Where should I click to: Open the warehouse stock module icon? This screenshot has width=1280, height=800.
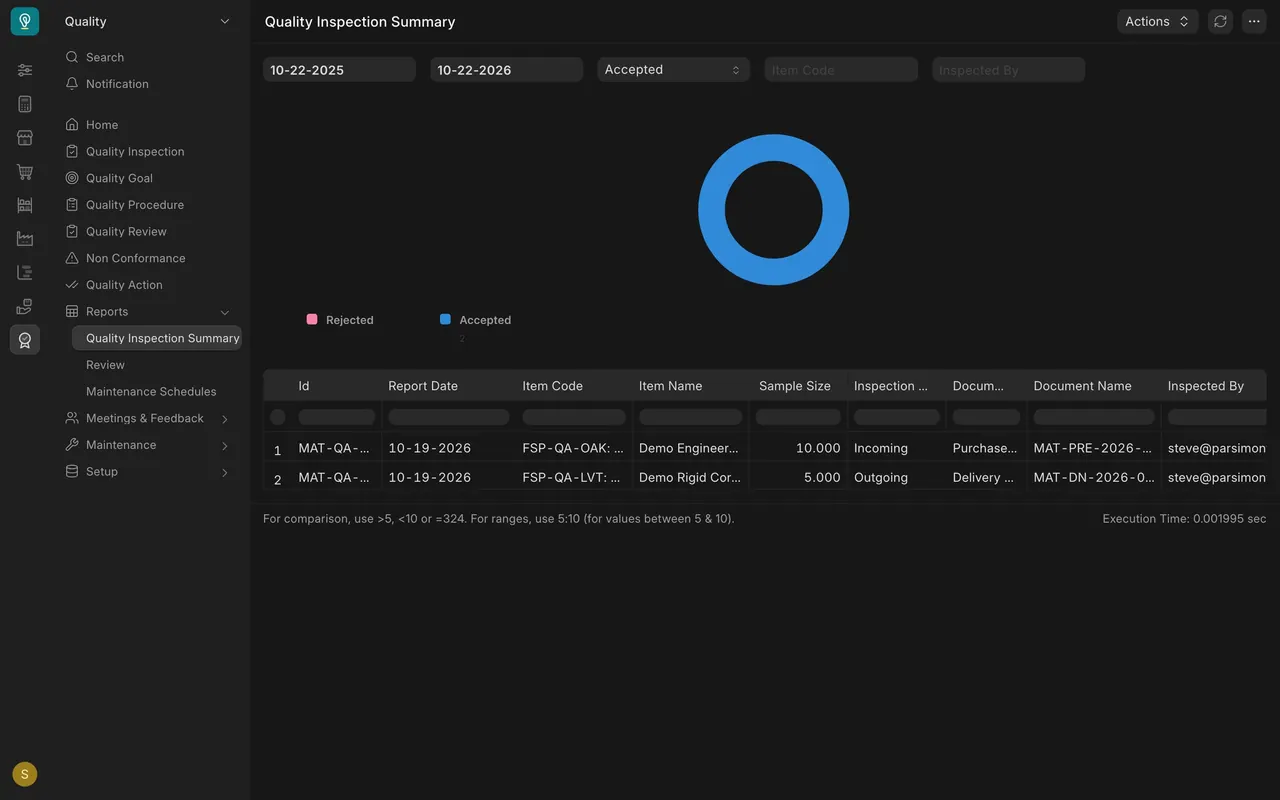25,205
